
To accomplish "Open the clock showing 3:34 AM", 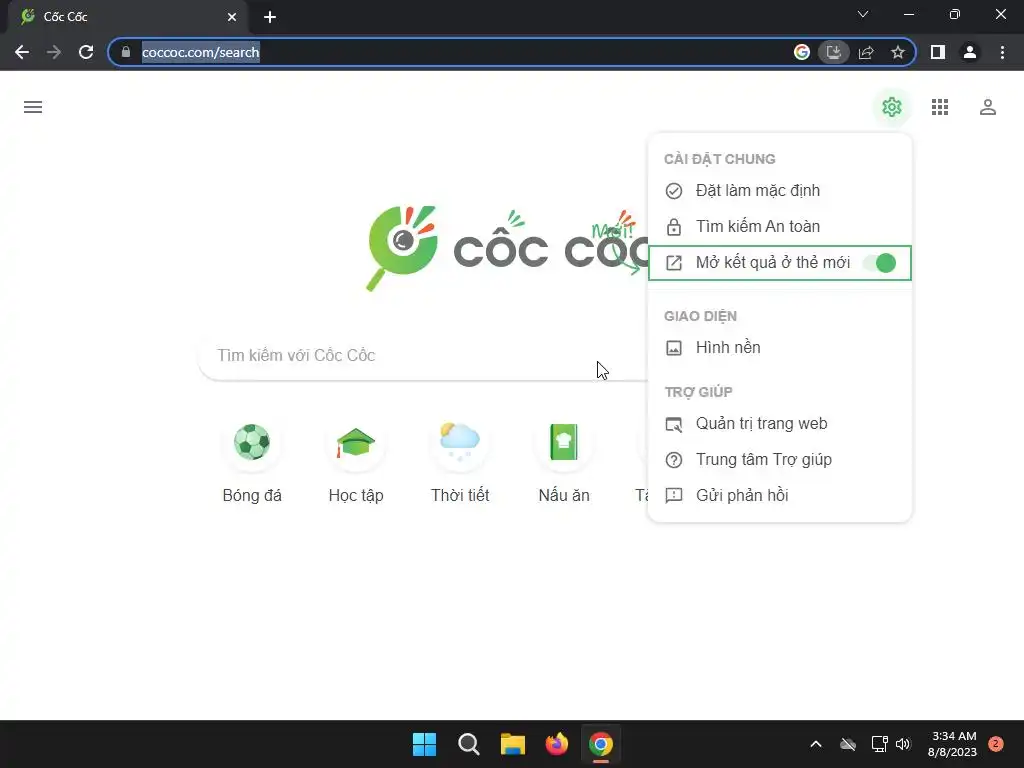I will [x=952, y=744].
